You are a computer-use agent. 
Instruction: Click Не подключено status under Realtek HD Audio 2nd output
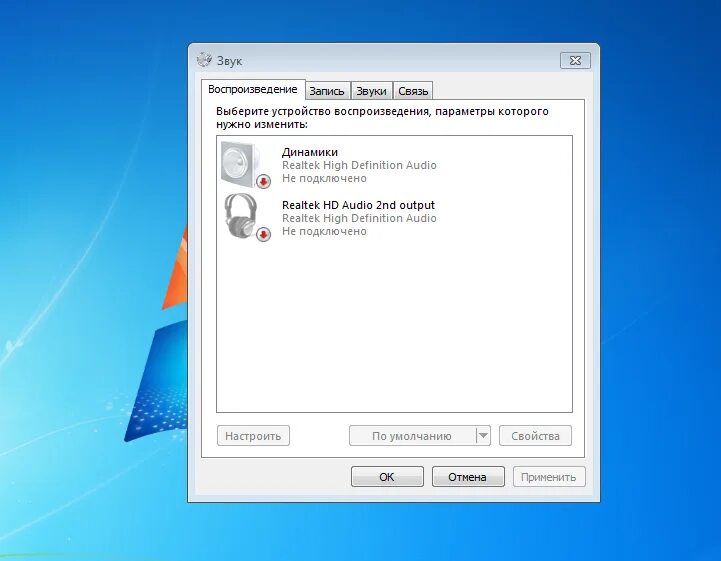[x=324, y=231]
